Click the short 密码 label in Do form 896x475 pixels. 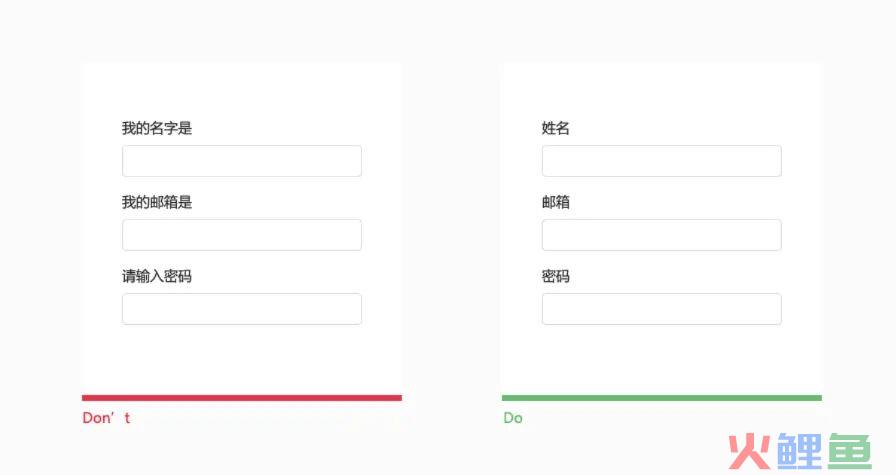coord(555,277)
